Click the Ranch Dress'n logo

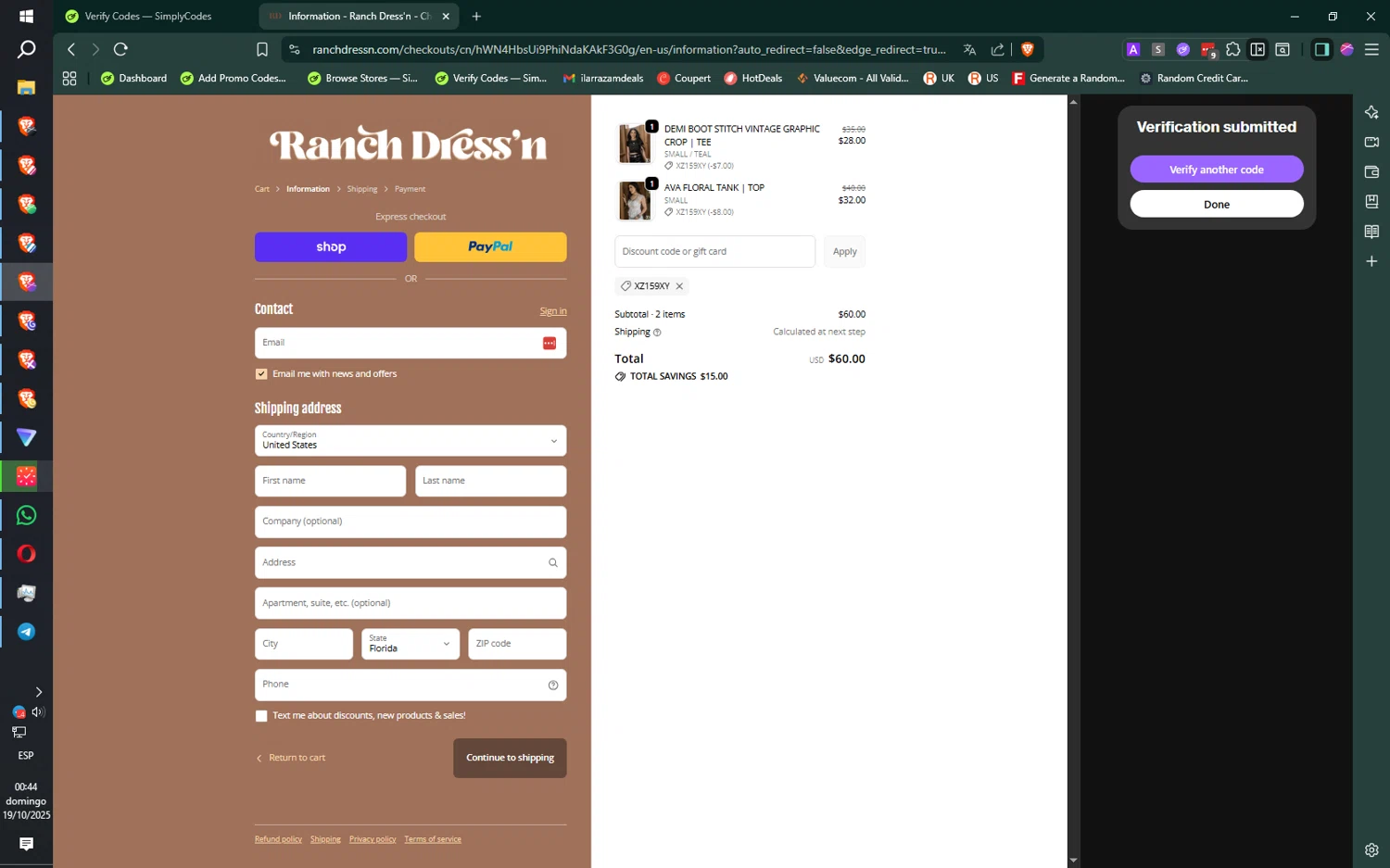(408, 144)
